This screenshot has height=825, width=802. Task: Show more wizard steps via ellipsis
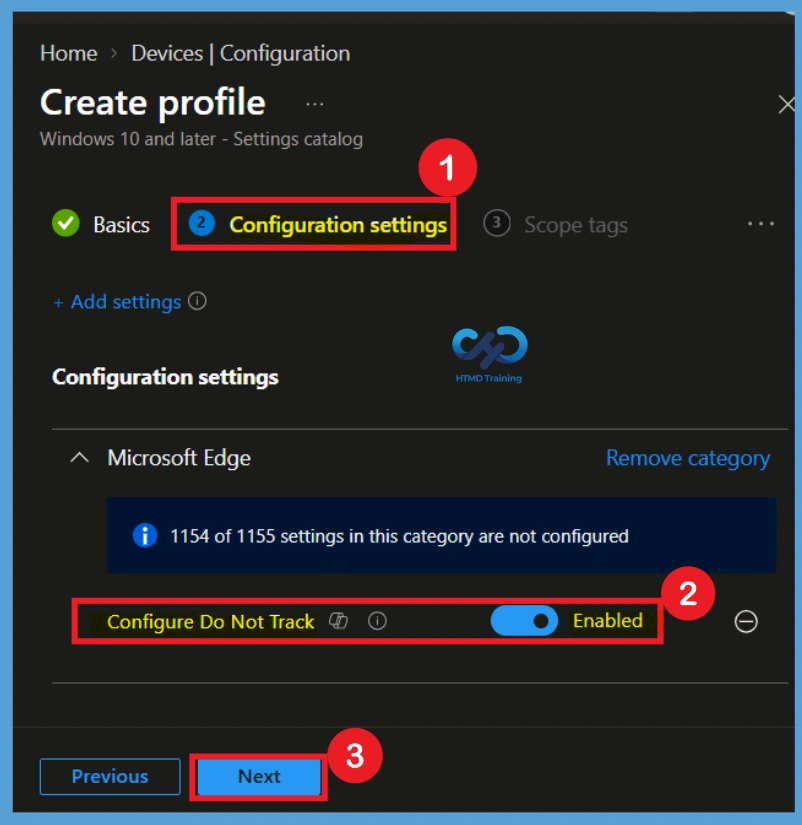coord(761,224)
